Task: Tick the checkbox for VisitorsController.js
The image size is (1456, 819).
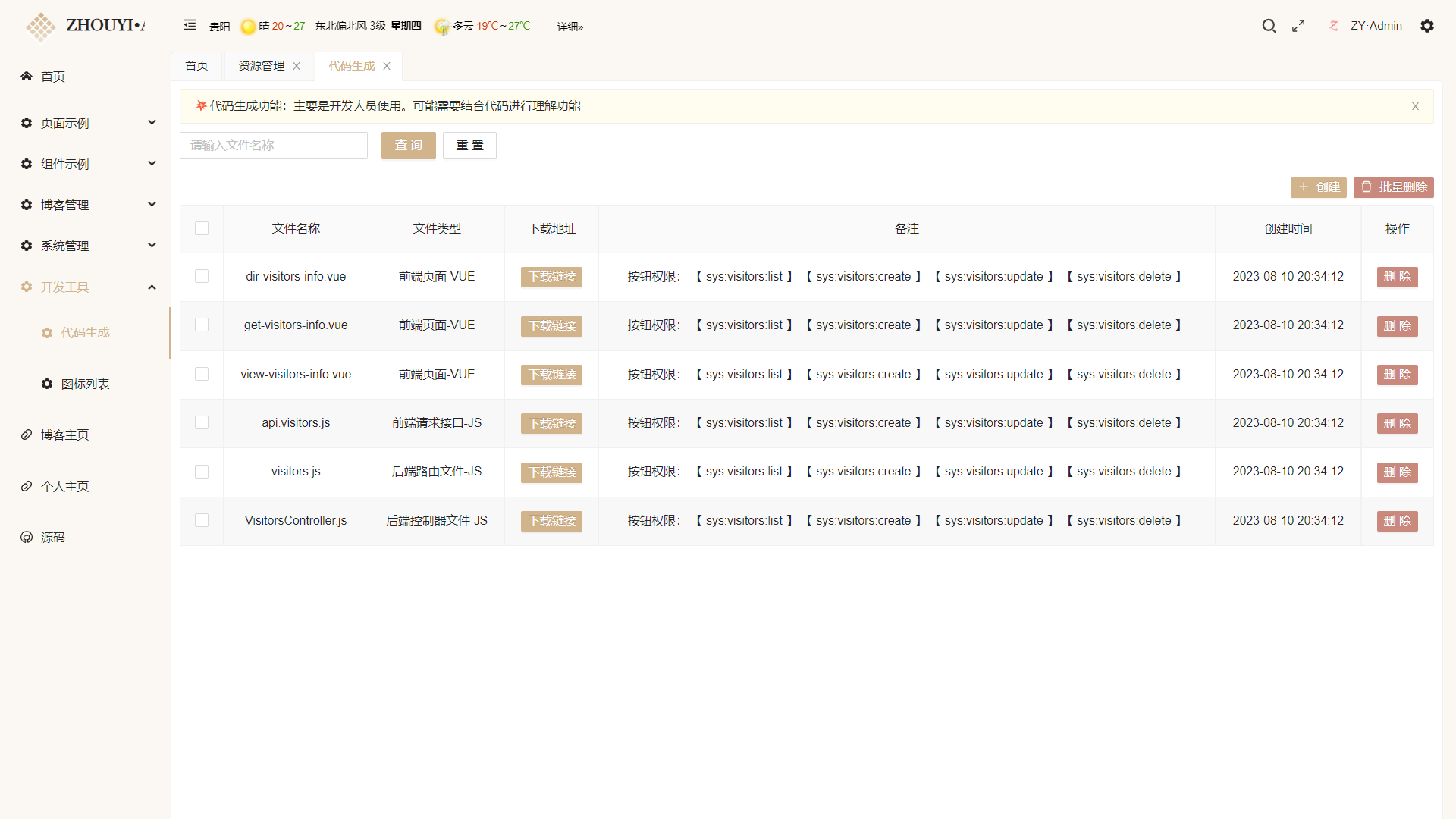Action: (x=202, y=521)
